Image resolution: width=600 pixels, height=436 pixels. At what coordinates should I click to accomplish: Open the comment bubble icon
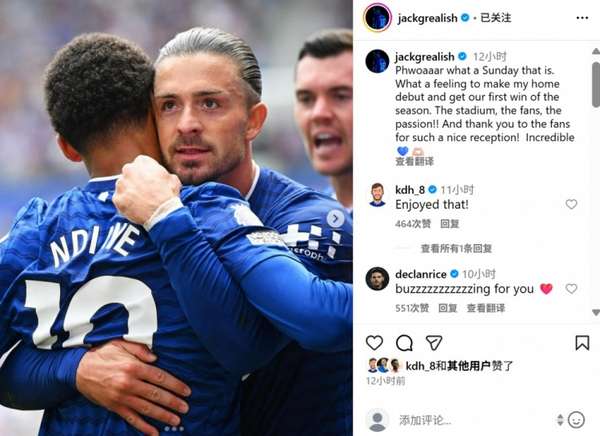(404, 343)
